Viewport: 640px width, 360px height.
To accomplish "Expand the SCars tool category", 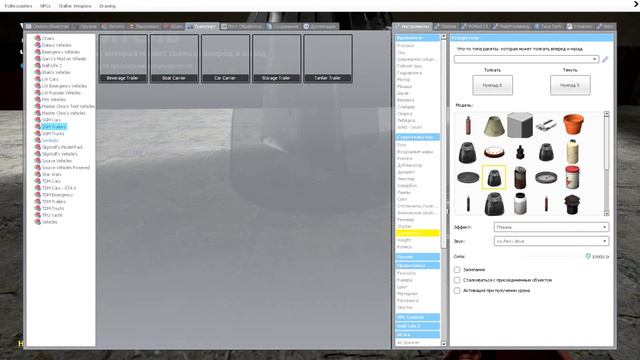I will 418,335.
